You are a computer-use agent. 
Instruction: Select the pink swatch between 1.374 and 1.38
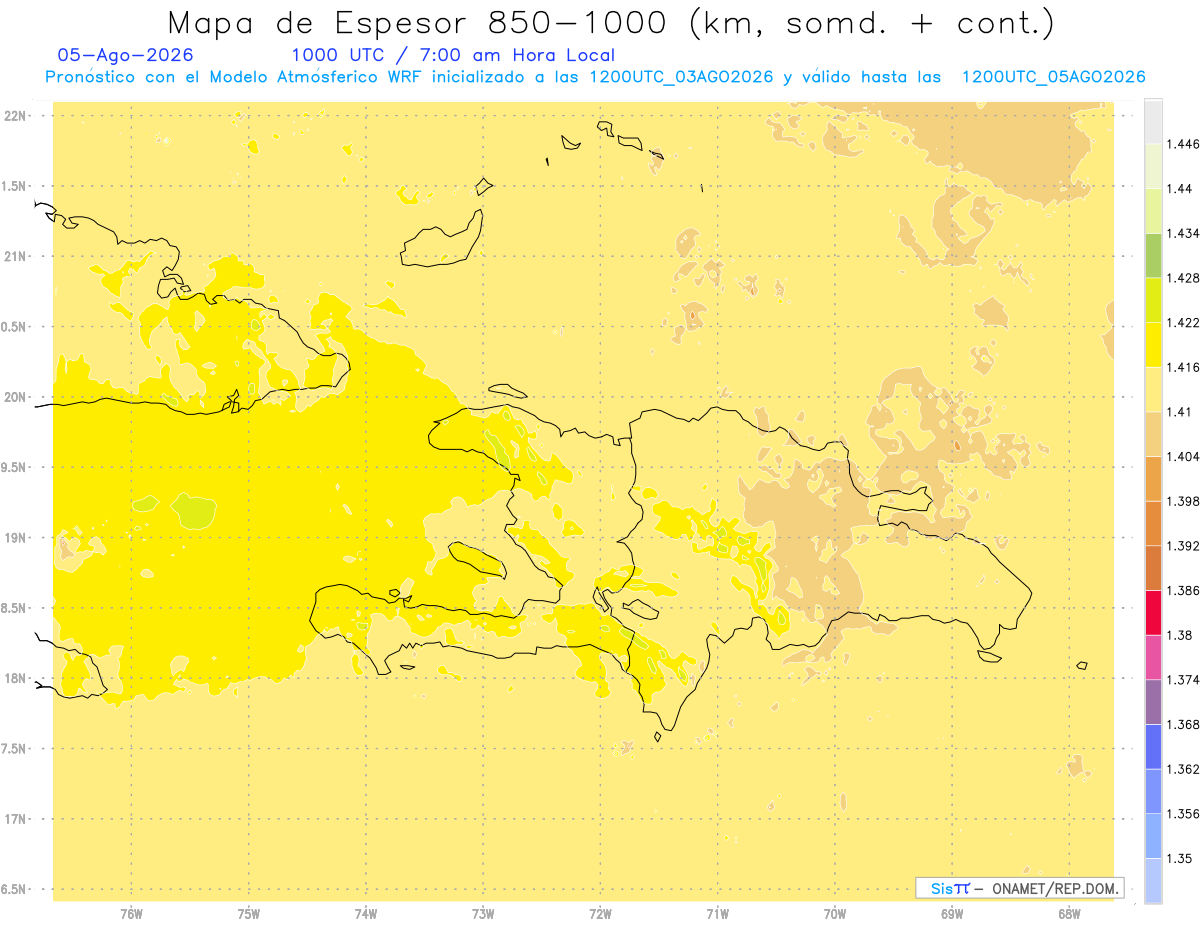click(1153, 658)
